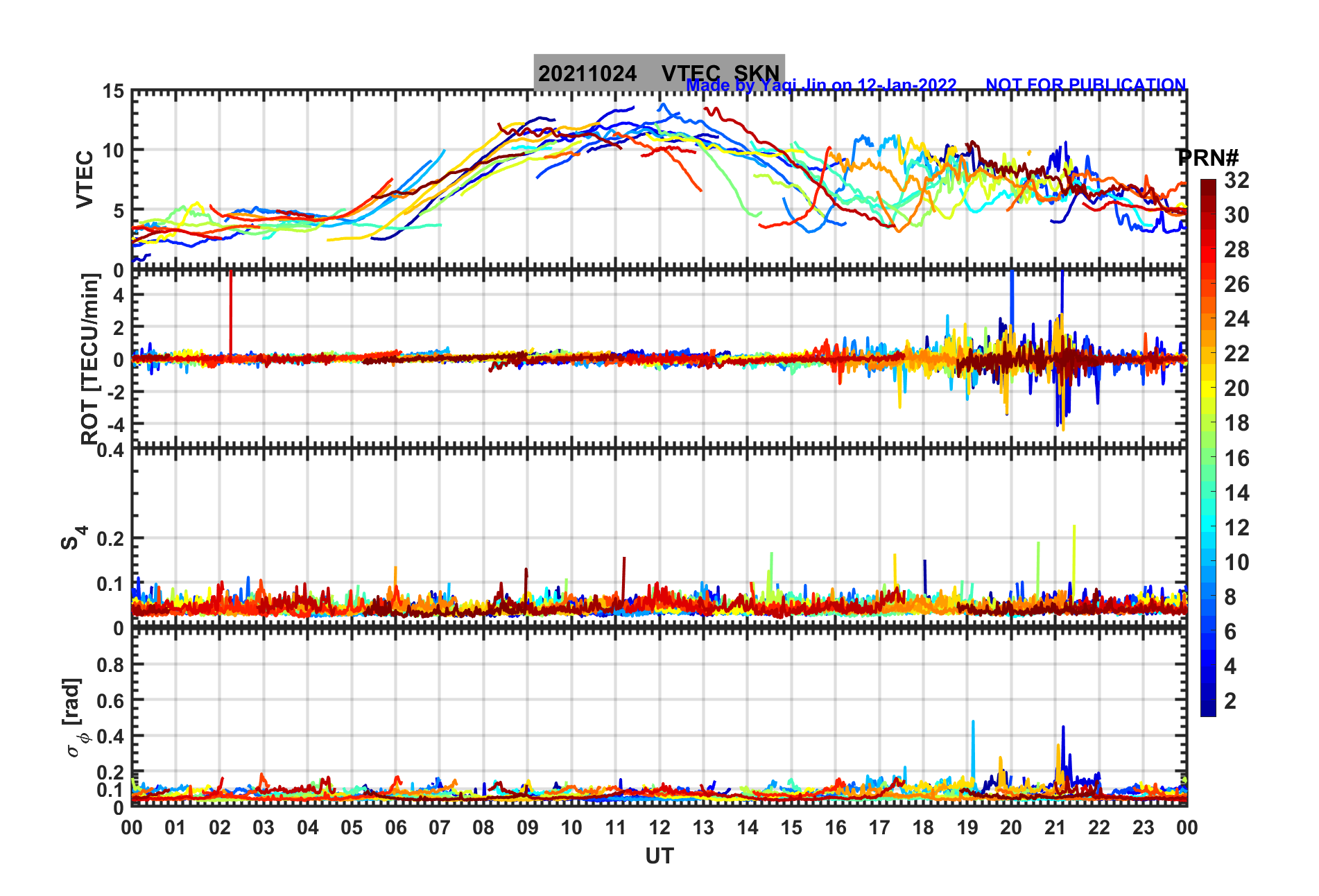Click the ROT axis tick label '-4'

(x=116, y=424)
